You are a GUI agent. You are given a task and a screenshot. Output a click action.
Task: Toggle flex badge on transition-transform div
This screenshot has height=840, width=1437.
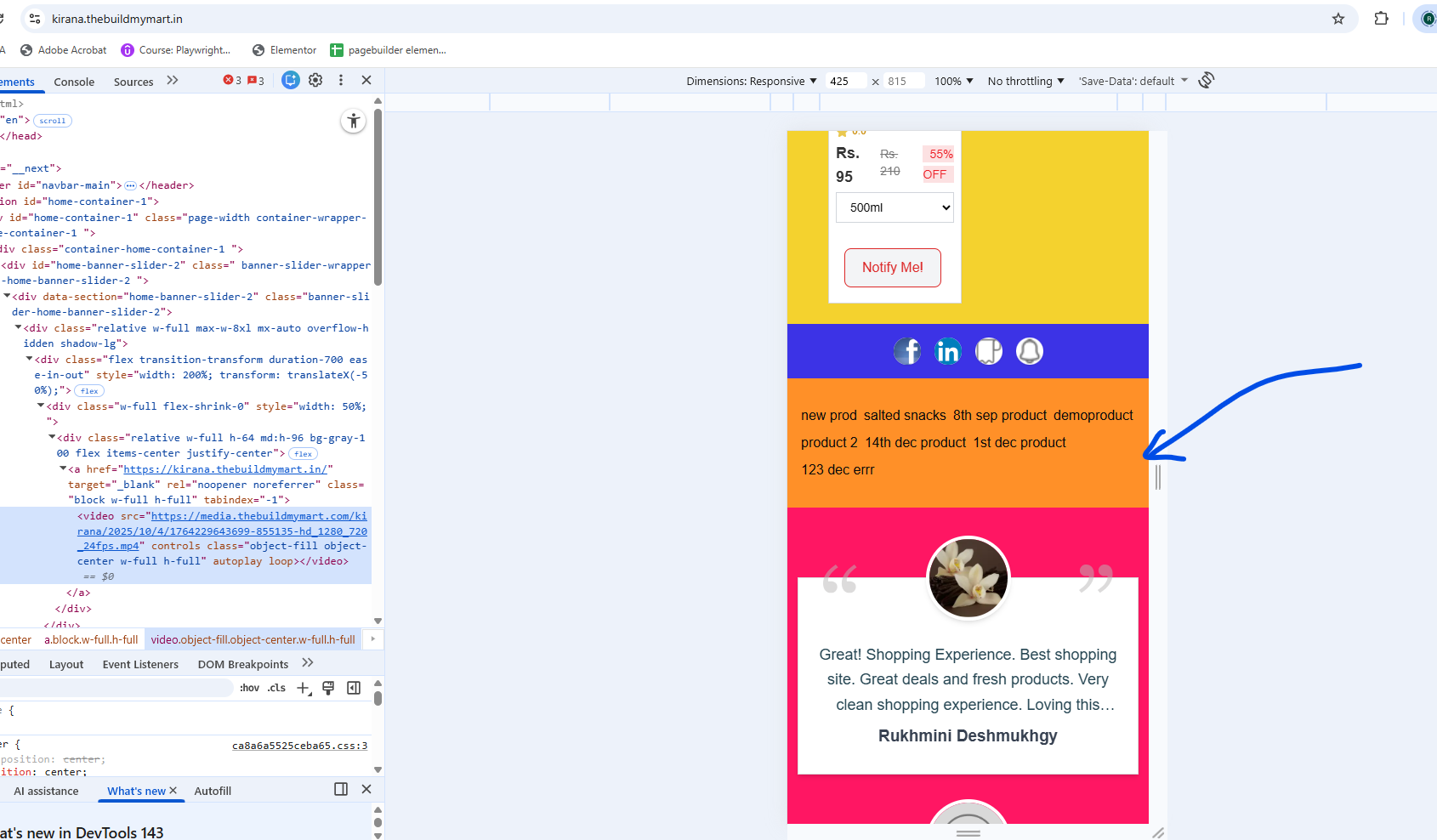[89, 391]
